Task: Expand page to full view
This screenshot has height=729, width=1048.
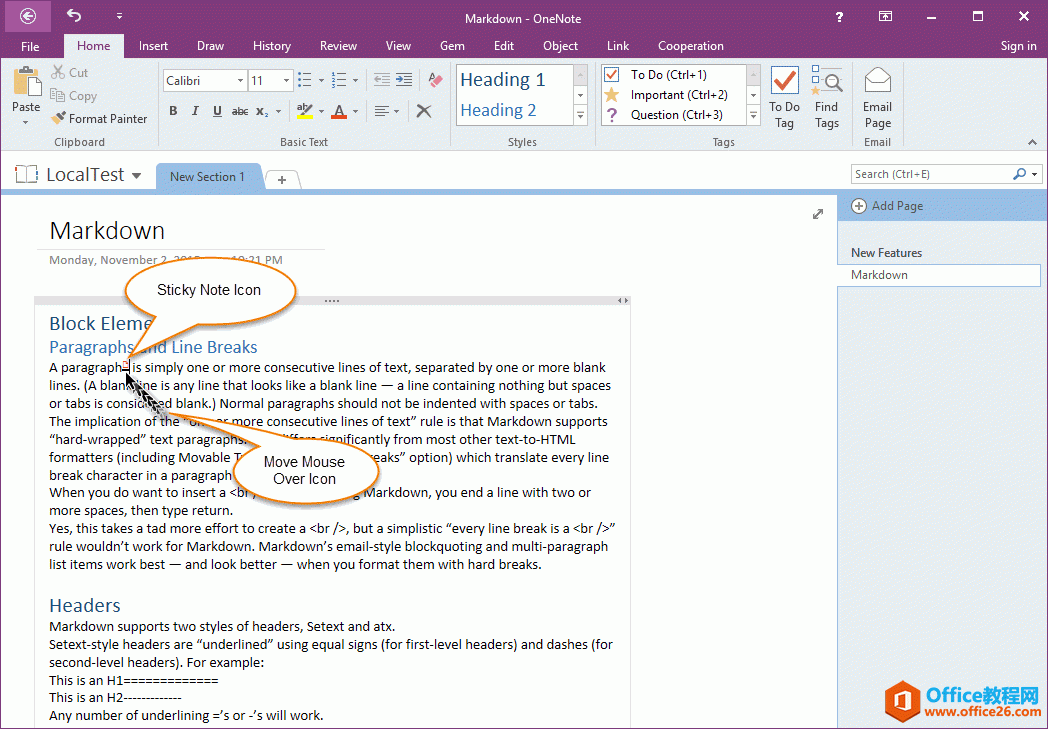Action: (817, 214)
